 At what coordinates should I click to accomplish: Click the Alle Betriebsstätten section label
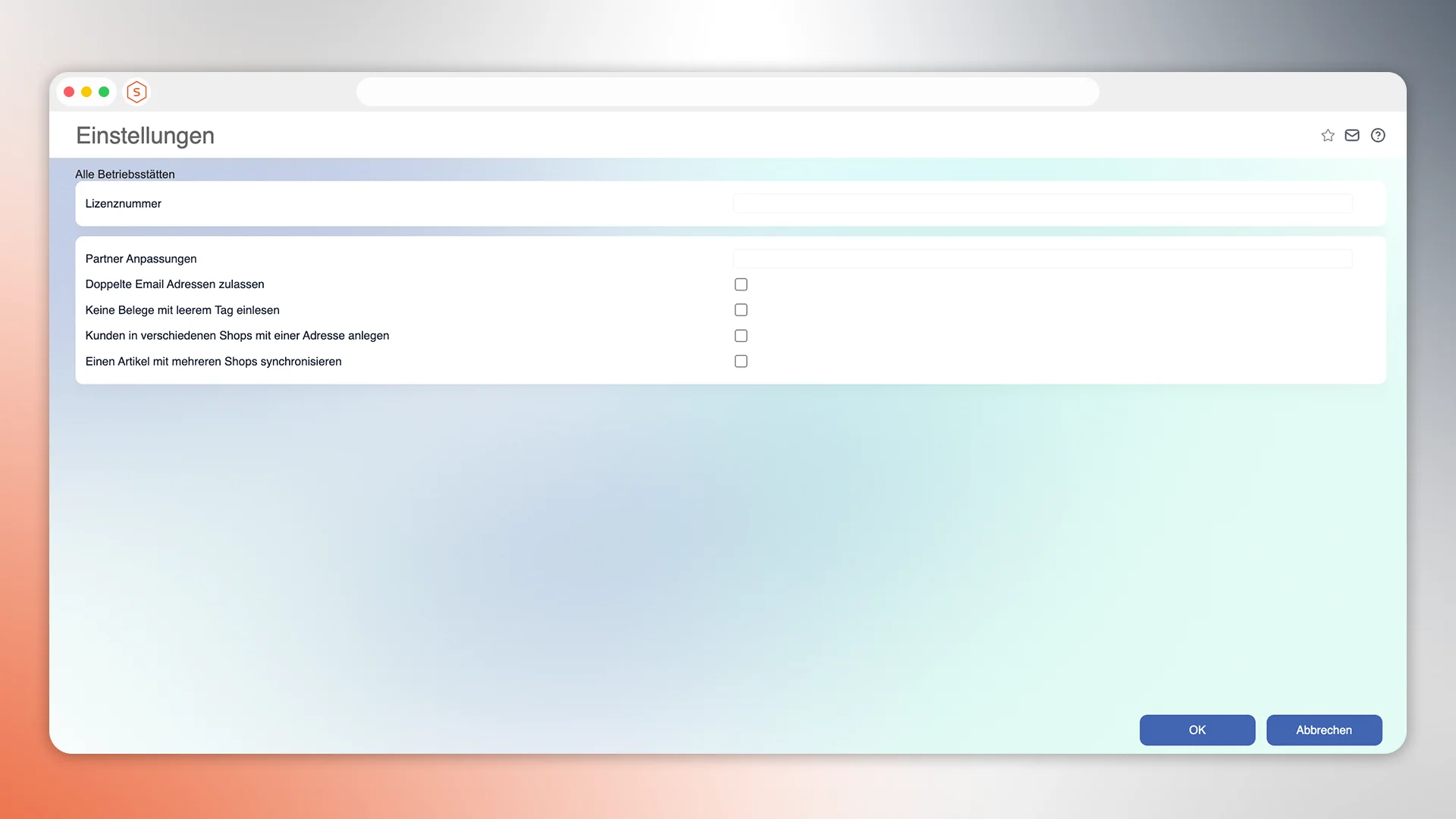[124, 174]
